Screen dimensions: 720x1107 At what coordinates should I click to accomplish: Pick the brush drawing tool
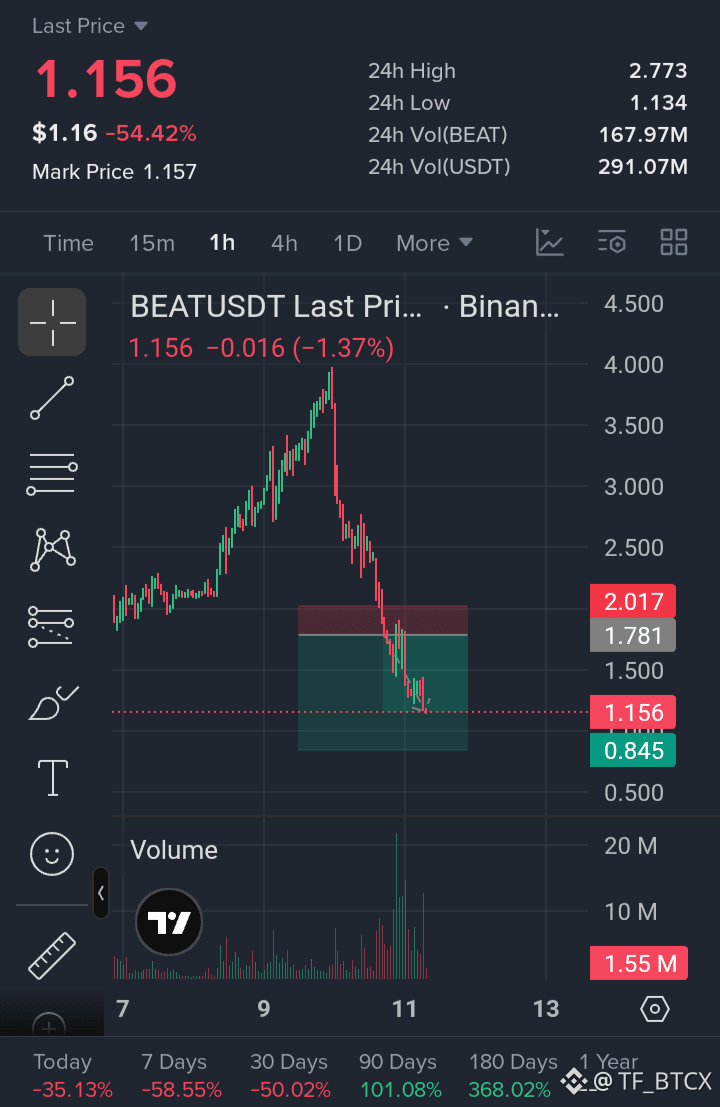pos(53,702)
